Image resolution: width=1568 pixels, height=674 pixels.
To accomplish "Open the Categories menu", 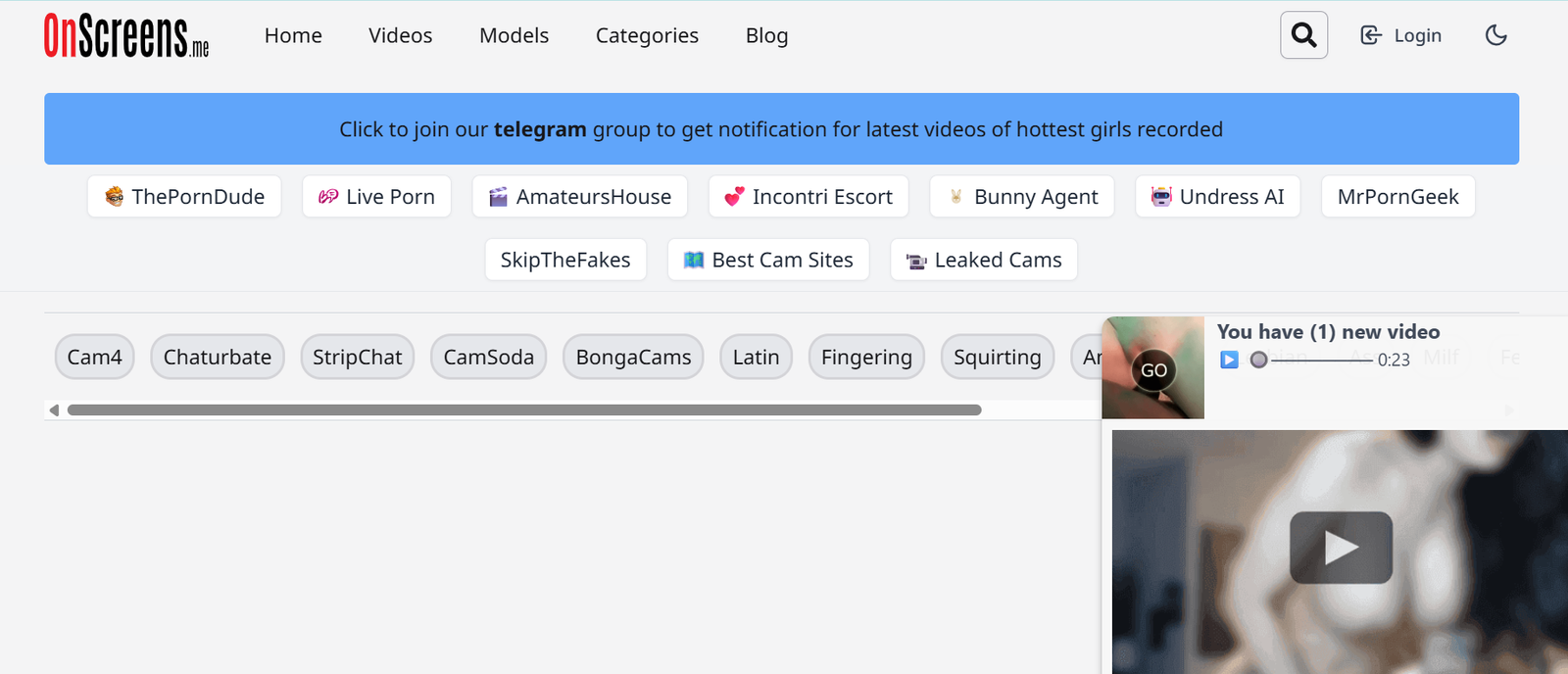I will [x=647, y=35].
